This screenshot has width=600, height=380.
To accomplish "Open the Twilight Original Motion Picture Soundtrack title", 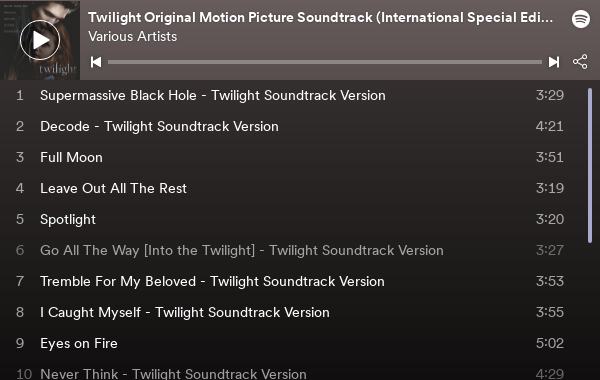I will click(x=321, y=18).
